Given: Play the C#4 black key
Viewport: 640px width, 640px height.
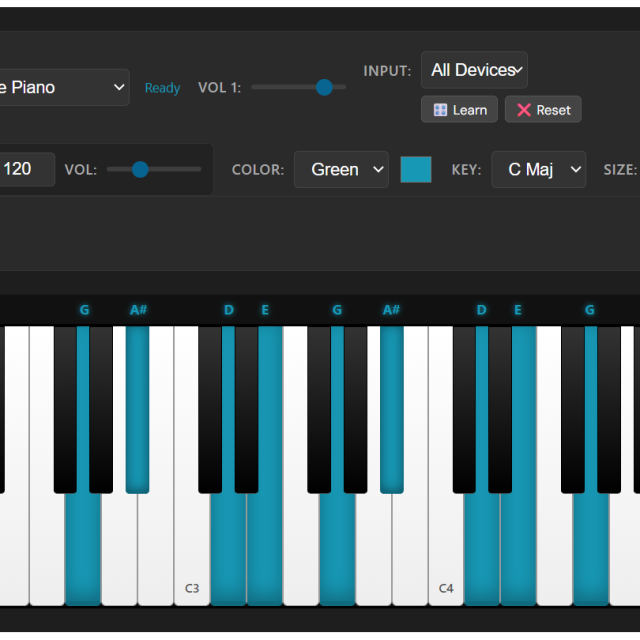Looking at the screenshot, I should point(464,409).
